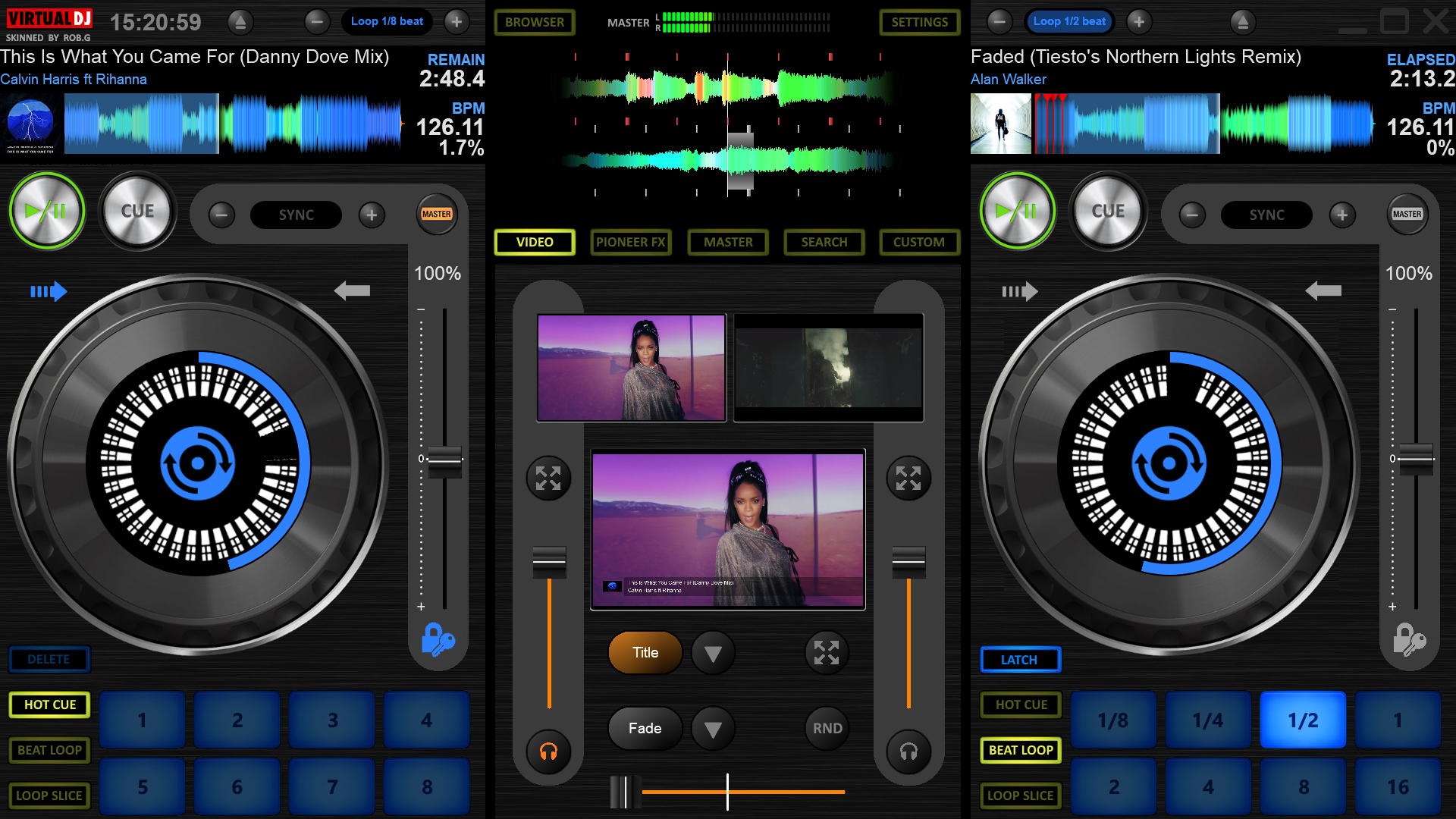Viewport: 1456px width, 819px height.
Task: Select HOT CUE mode on right deck
Action: coord(1020,704)
